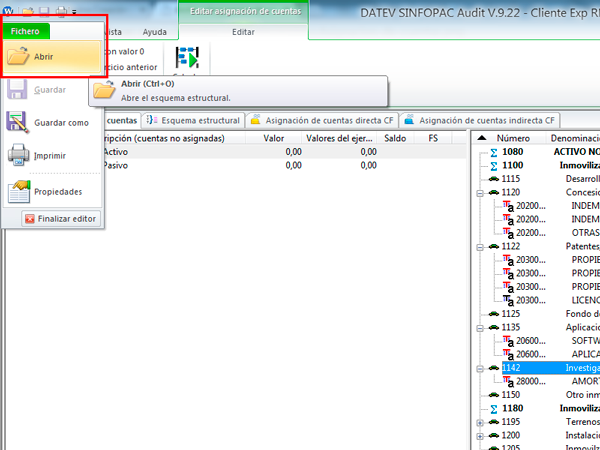The height and width of the screenshot is (450, 600).
Task: Switch to the Esquema estructural tab
Action: (193, 121)
